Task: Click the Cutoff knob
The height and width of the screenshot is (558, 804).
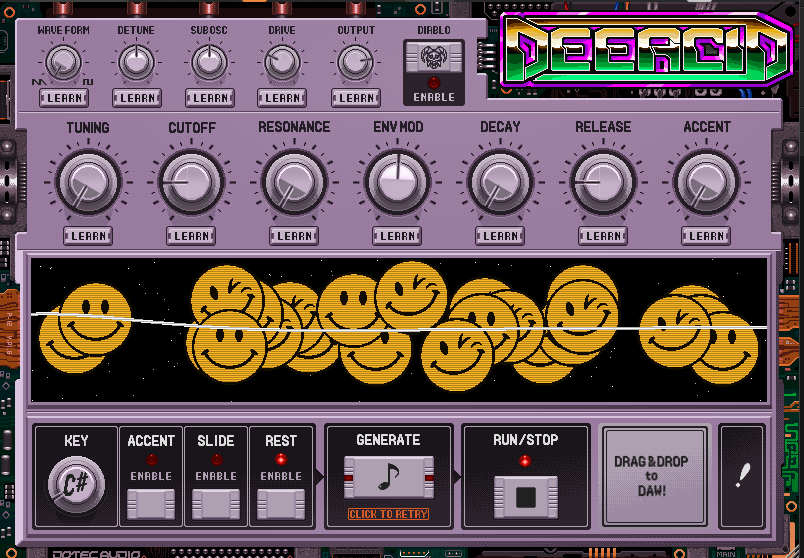Action: [x=191, y=182]
